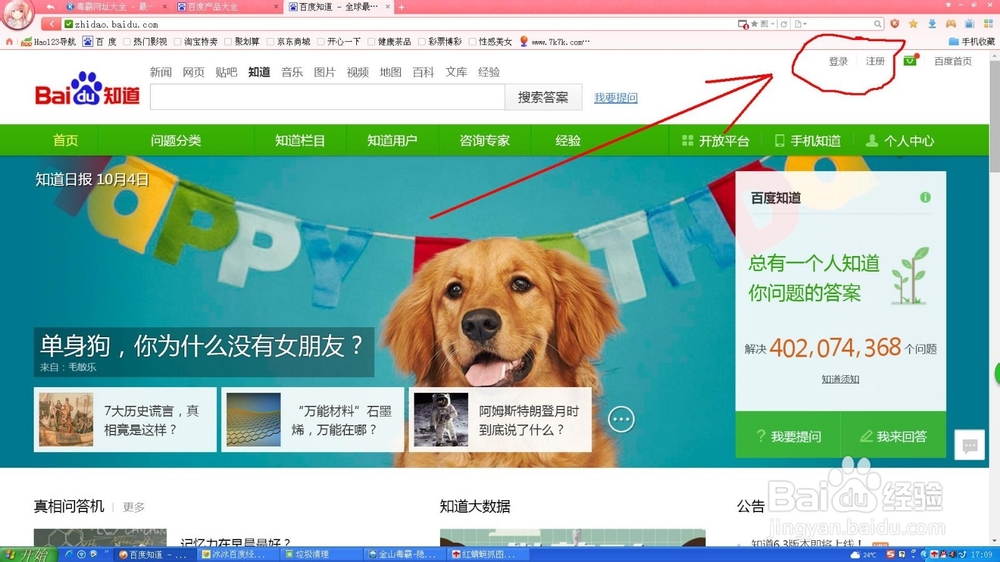Open the 手机收藏 folder icon
This screenshot has height=562, width=1000.
(x=953, y=41)
